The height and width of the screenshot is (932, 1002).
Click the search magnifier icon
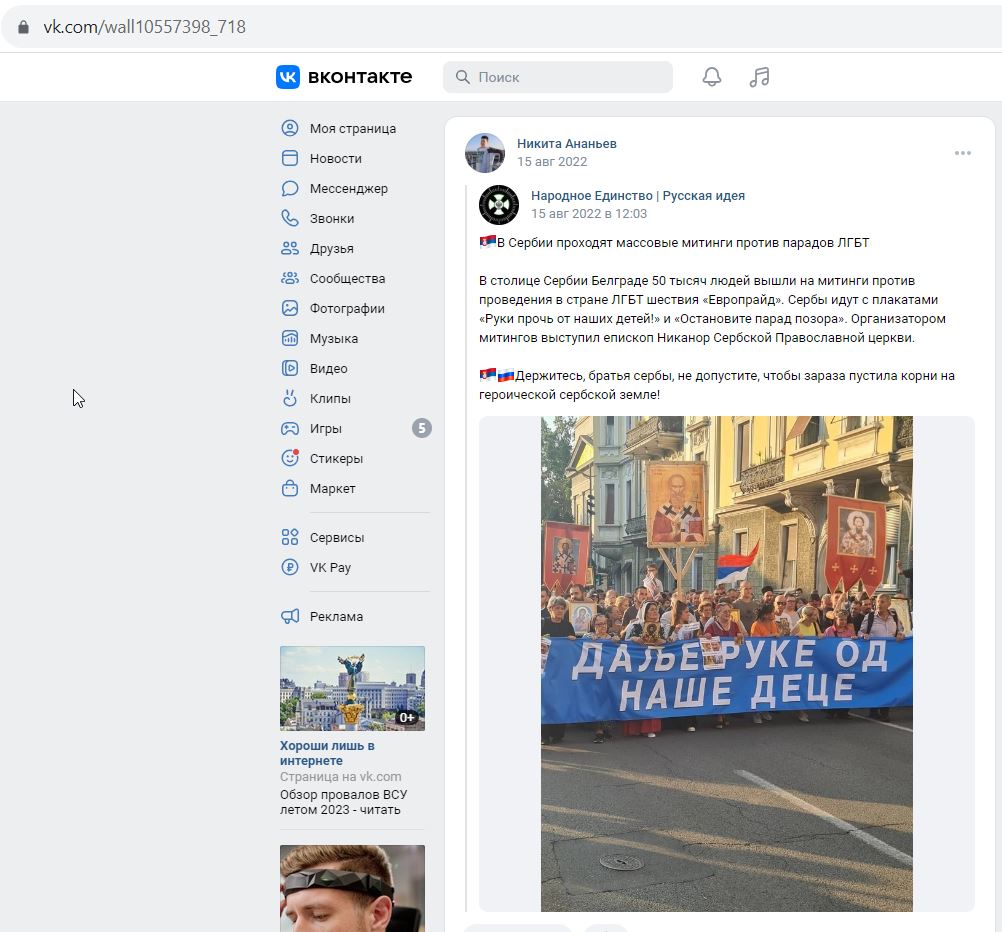coord(463,77)
